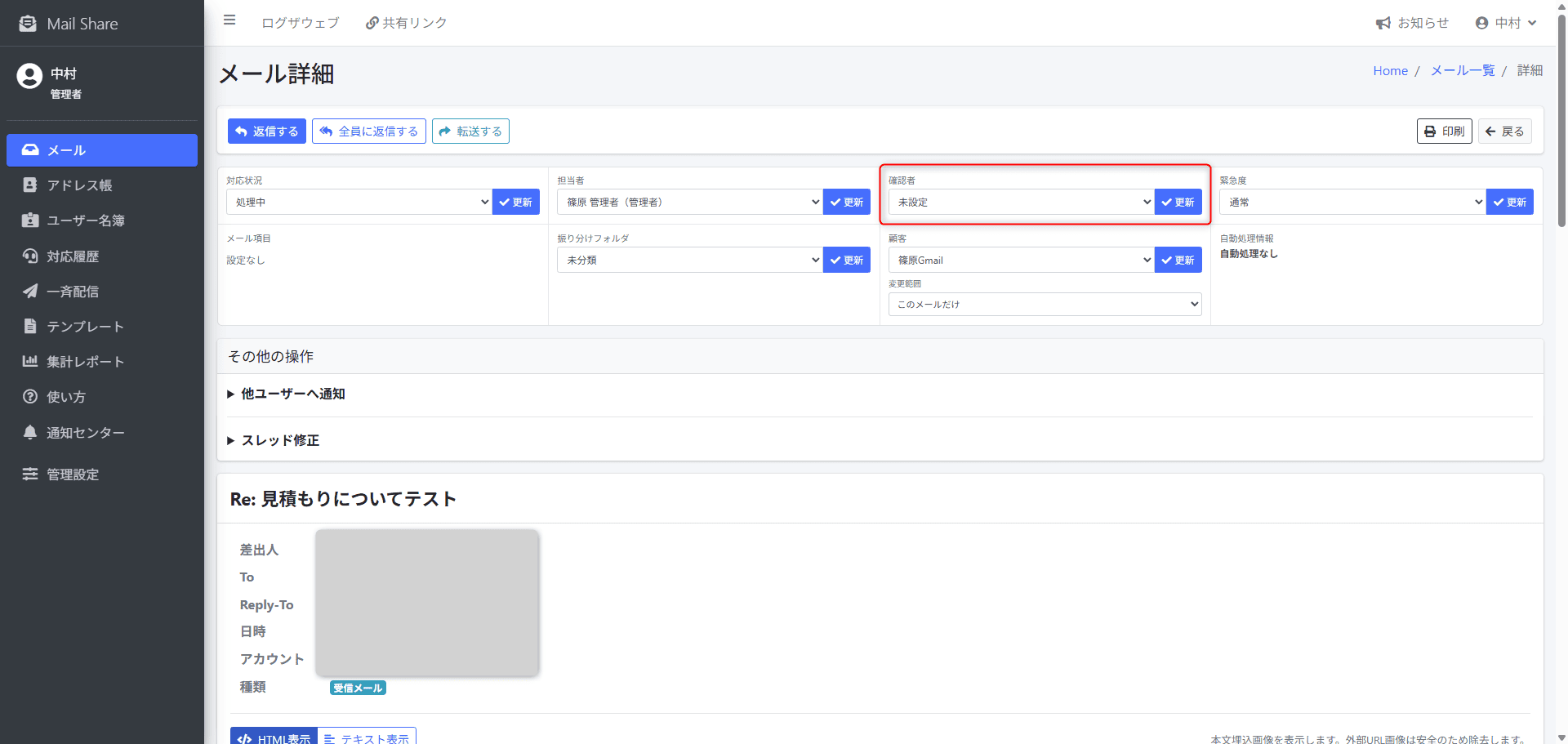Image resolution: width=1568 pixels, height=744 pixels.
Task: Click the 印刷 print button
Action: (x=1444, y=131)
